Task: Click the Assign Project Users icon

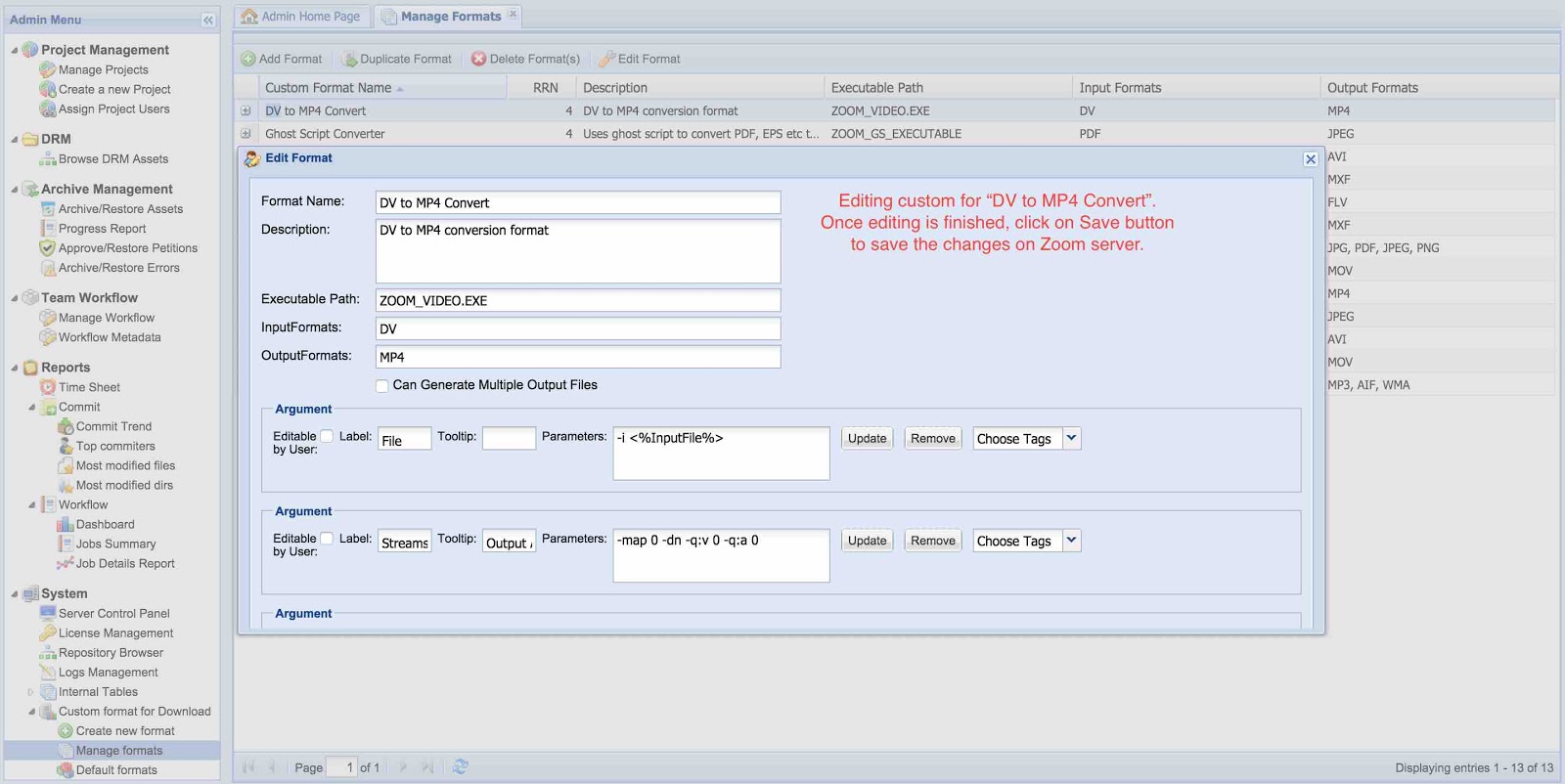Action: coord(47,109)
